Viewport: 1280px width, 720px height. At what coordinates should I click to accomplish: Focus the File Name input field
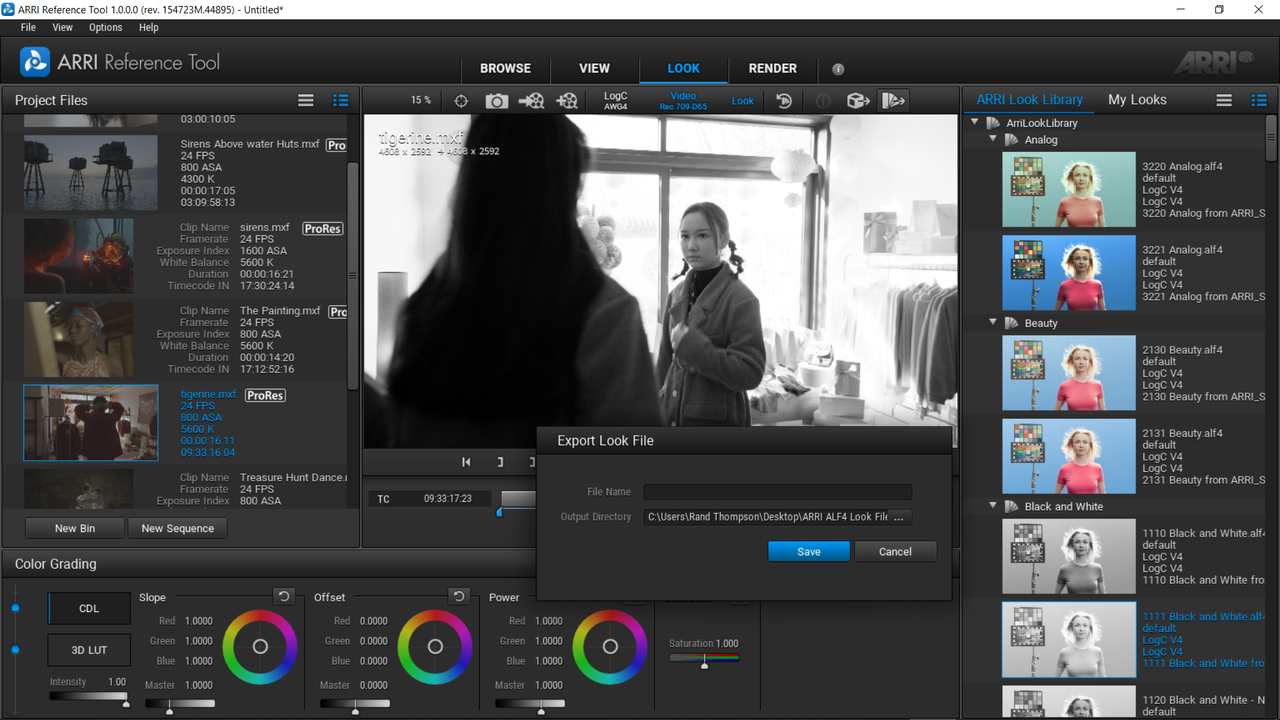click(x=778, y=492)
